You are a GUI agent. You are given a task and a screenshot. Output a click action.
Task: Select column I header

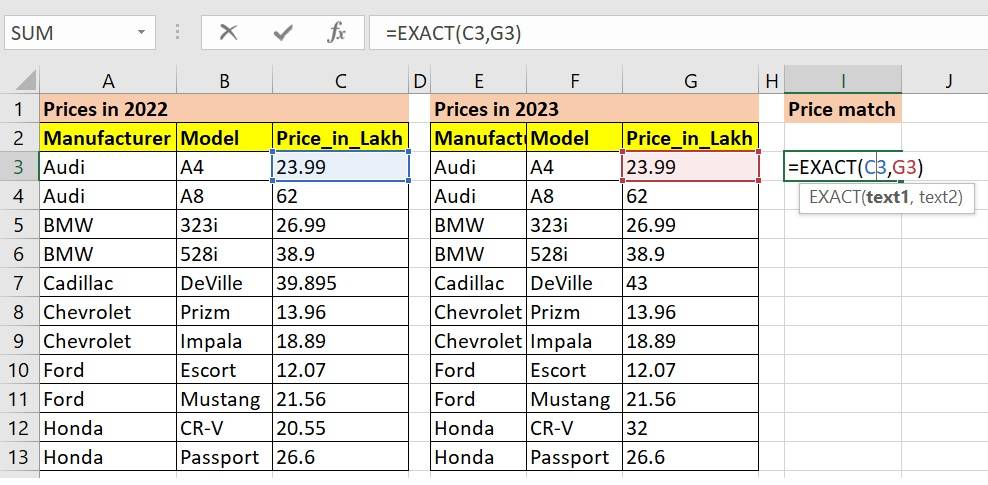pyautogui.click(x=843, y=81)
